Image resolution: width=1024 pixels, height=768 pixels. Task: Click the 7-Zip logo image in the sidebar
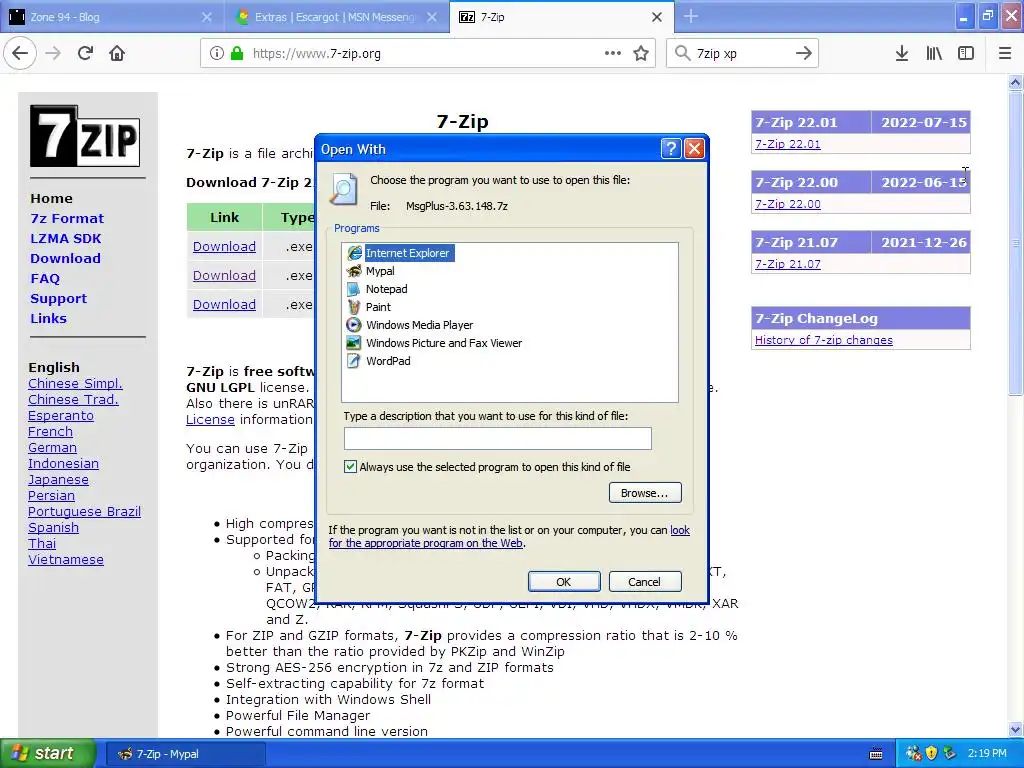(x=85, y=136)
